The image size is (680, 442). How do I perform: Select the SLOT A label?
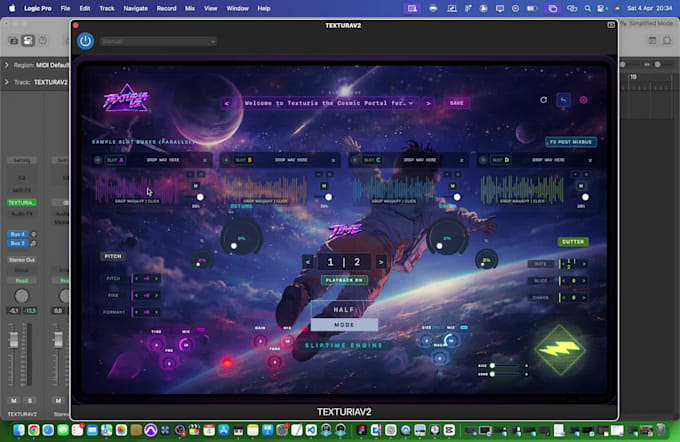click(x=115, y=160)
